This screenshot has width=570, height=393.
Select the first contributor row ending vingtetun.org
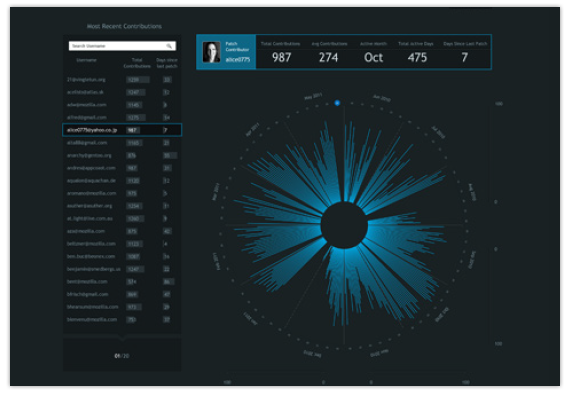pyautogui.click(x=122, y=79)
